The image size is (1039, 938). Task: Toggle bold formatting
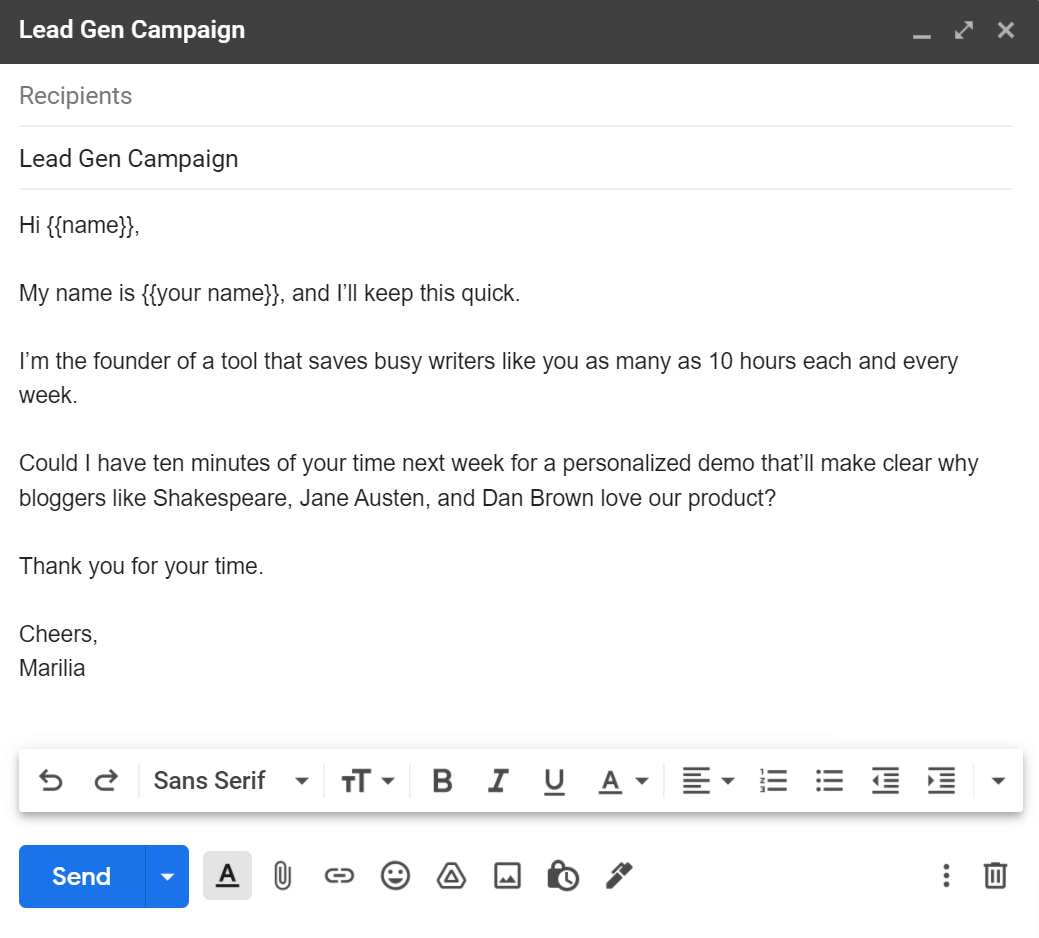coord(442,781)
